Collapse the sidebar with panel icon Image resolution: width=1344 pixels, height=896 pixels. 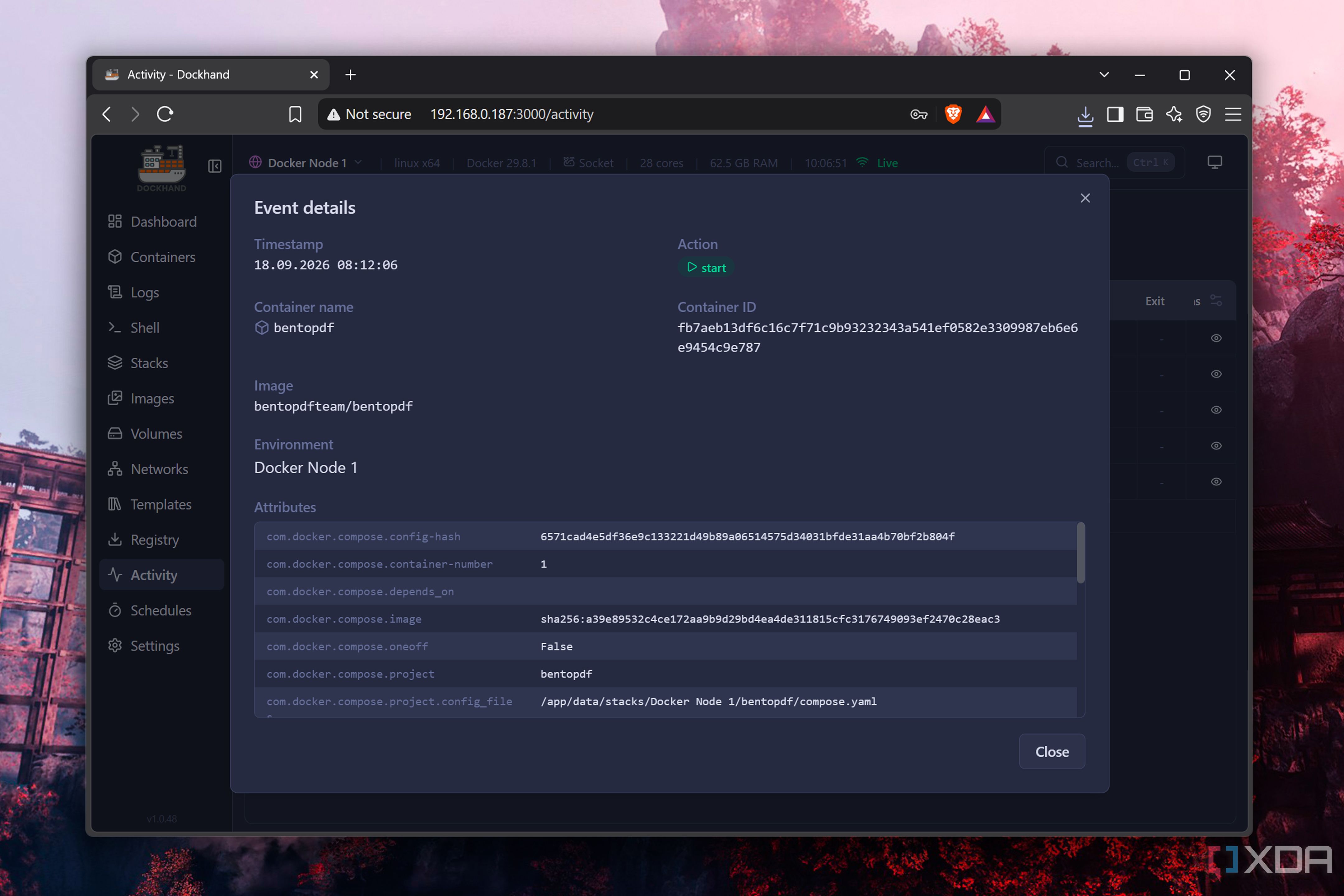(215, 166)
